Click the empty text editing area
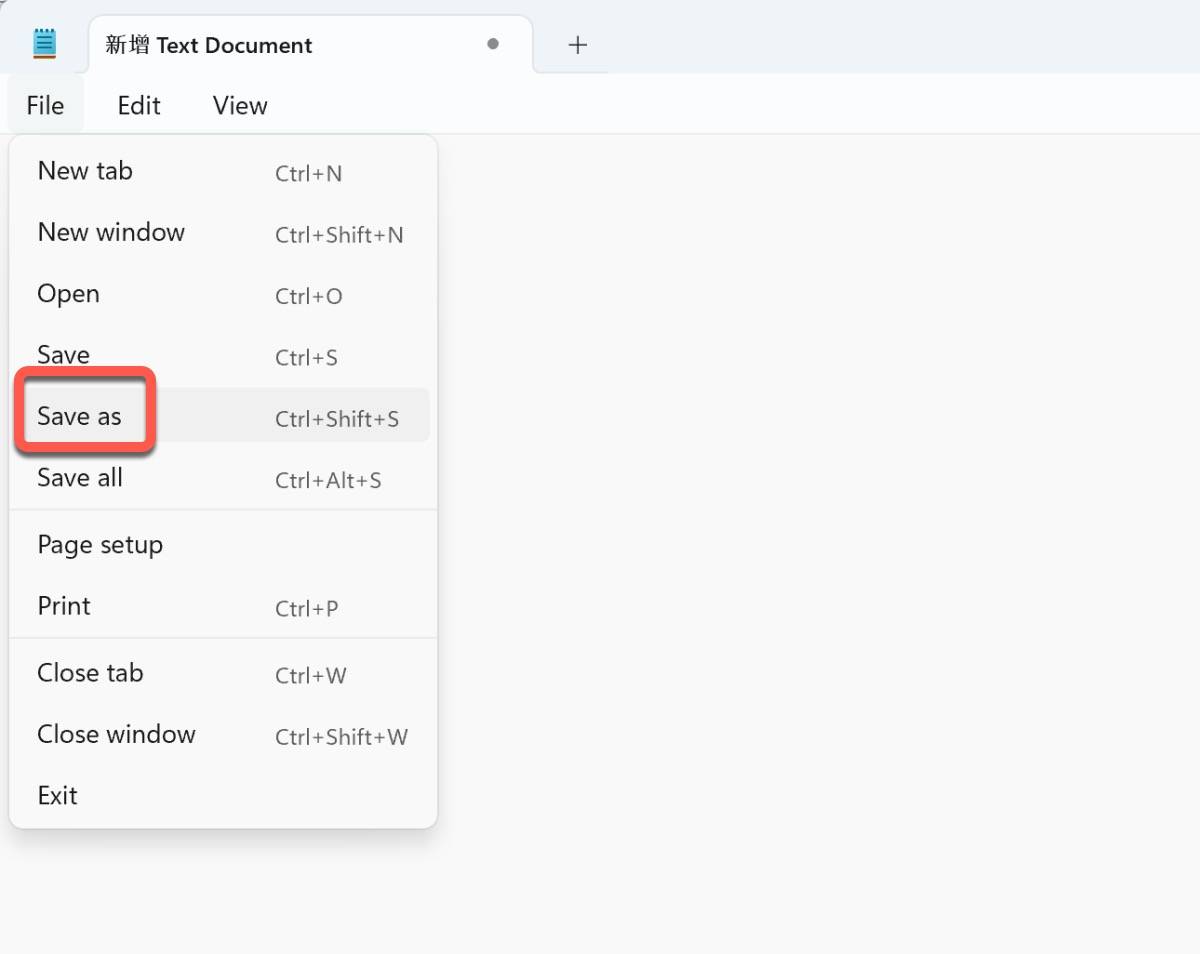Viewport: 1200px width, 954px height. point(800,500)
